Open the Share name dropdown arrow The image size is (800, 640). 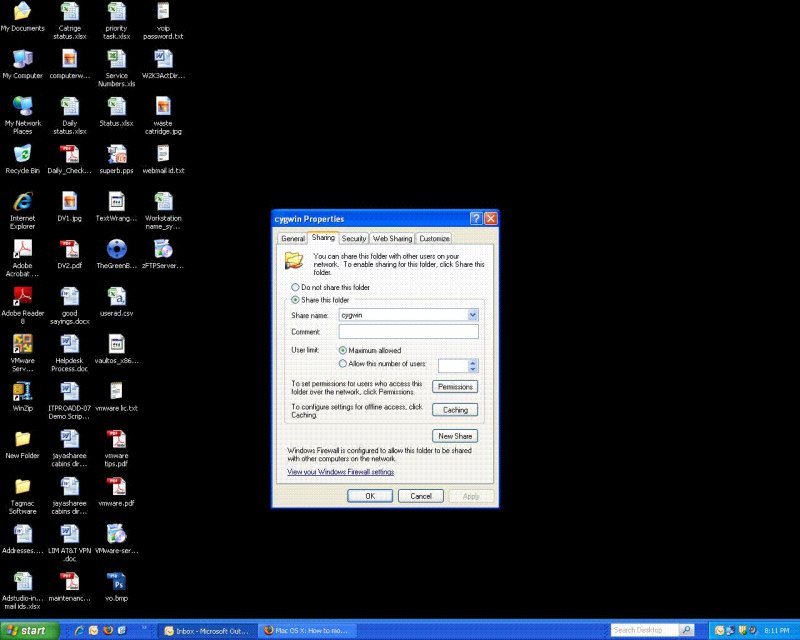(x=472, y=315)
